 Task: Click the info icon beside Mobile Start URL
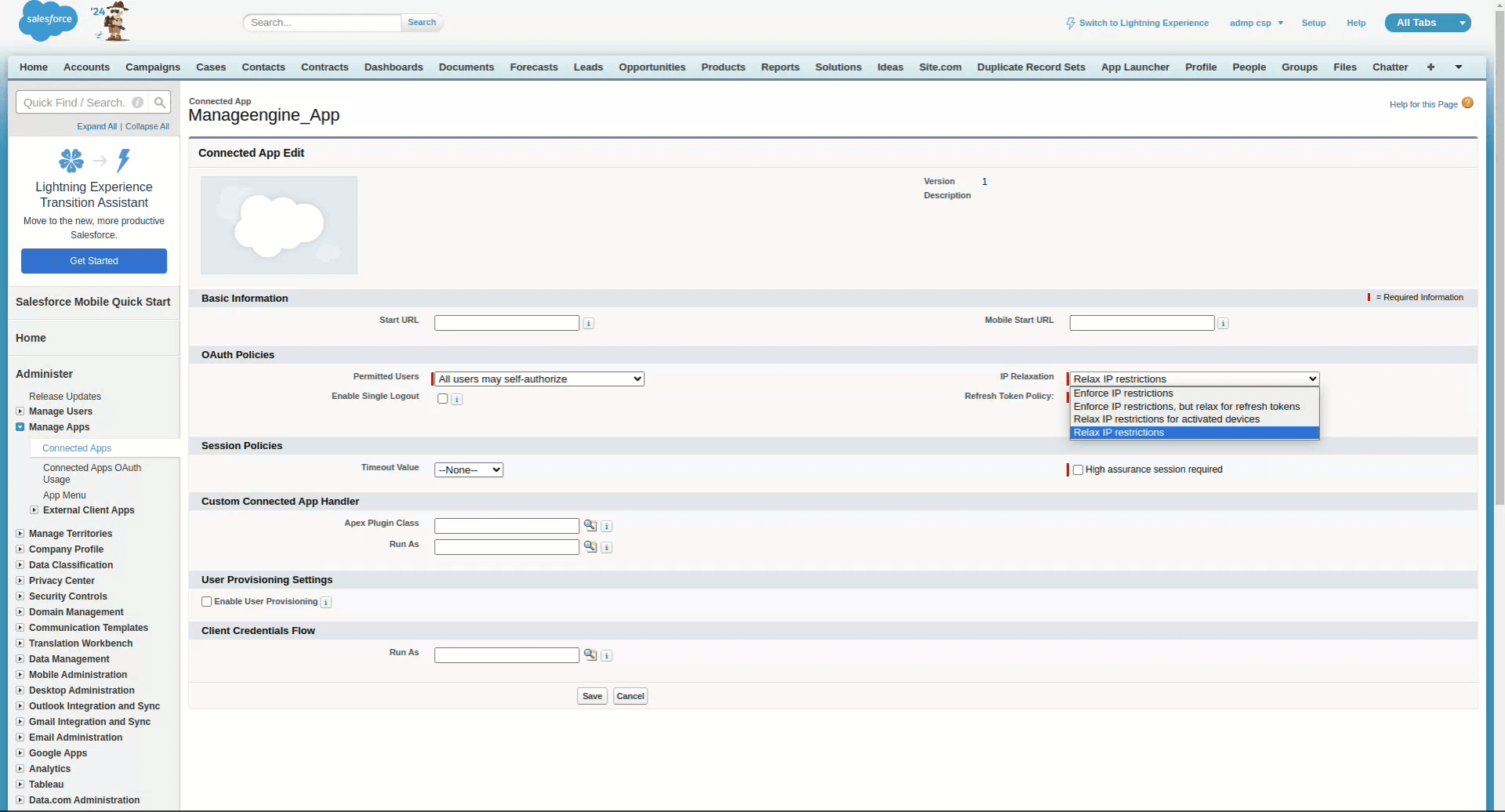coord(1222,323)
